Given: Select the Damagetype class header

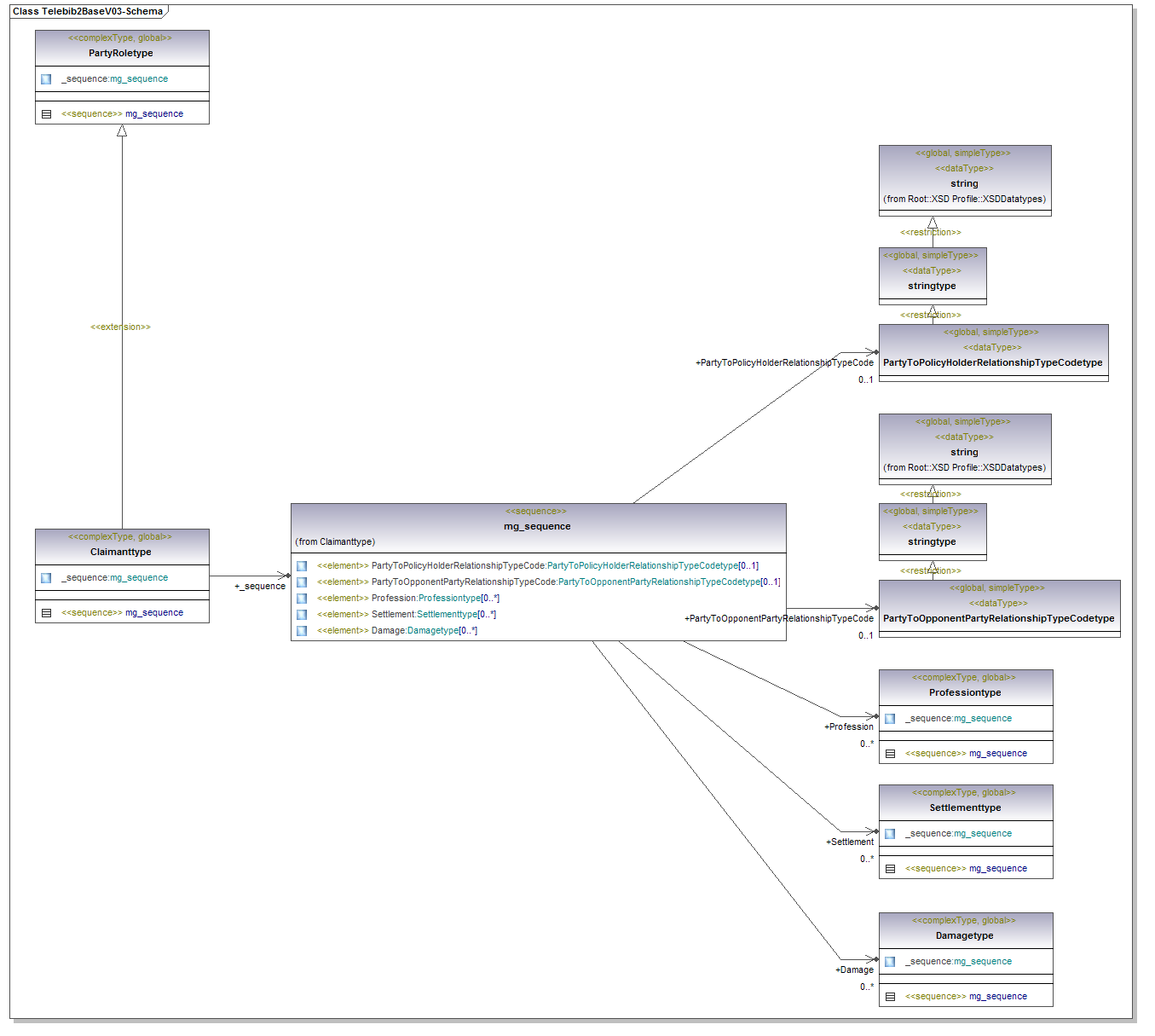Looking at the screenshot, I should [x=965, y=935].
